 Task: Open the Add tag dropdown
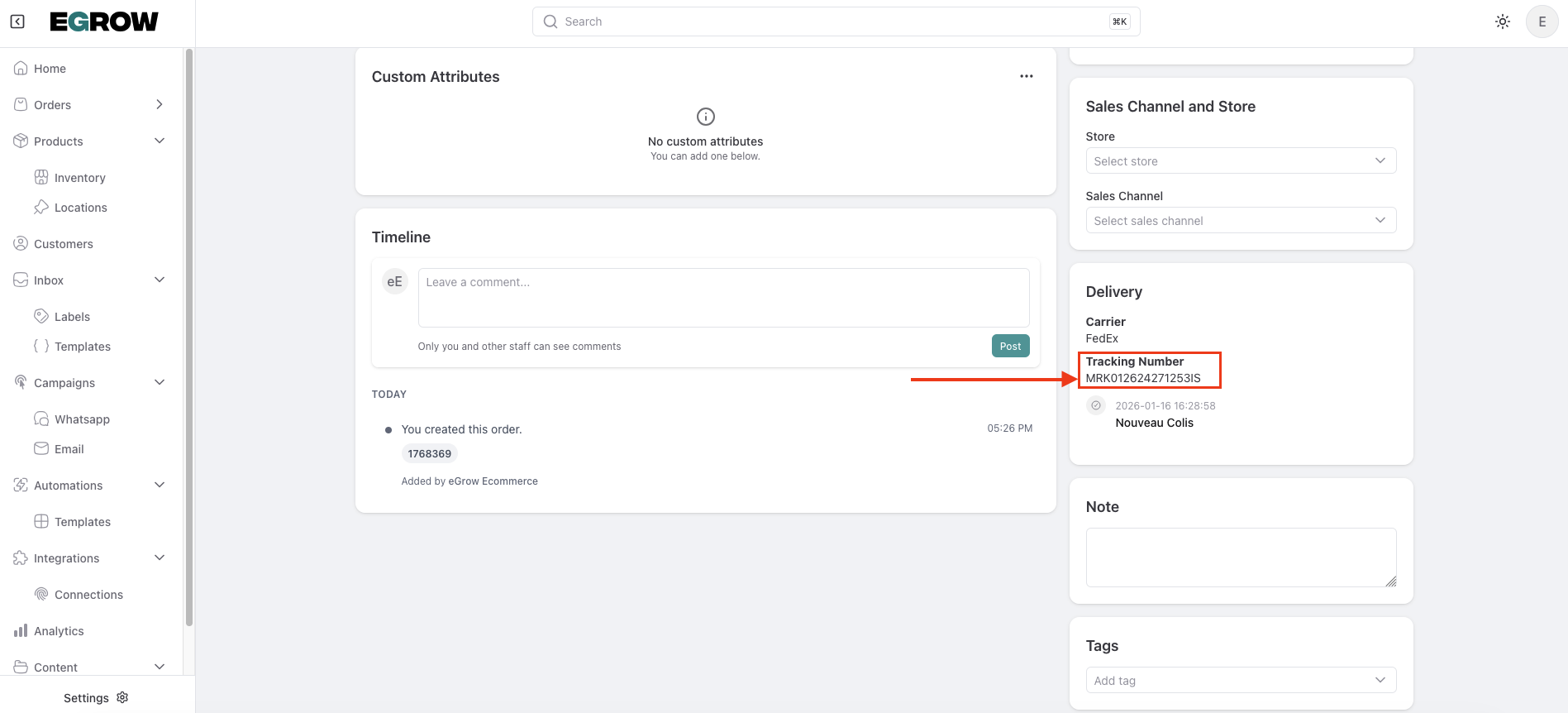point(1240,681)
